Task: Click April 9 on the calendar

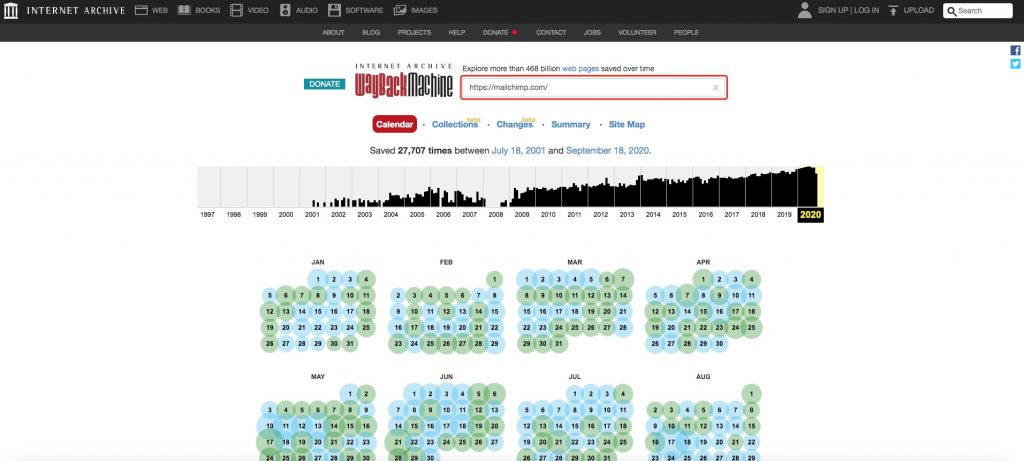Action: pos(719,295)
